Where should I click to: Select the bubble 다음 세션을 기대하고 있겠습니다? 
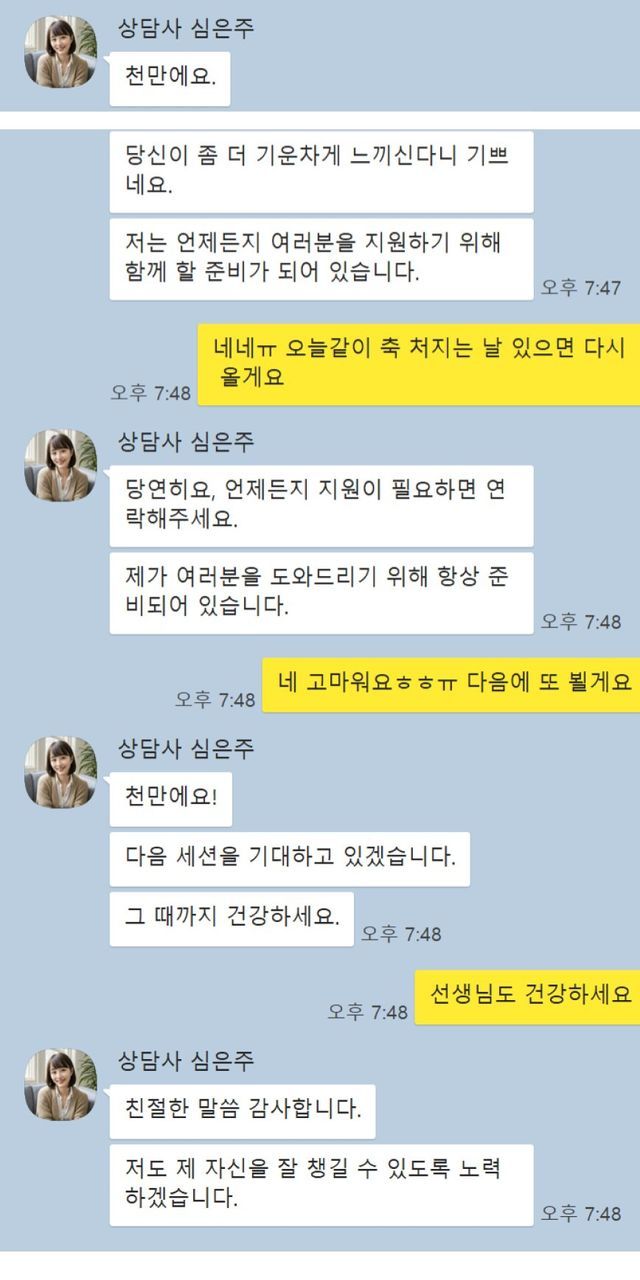pos(289,859)
